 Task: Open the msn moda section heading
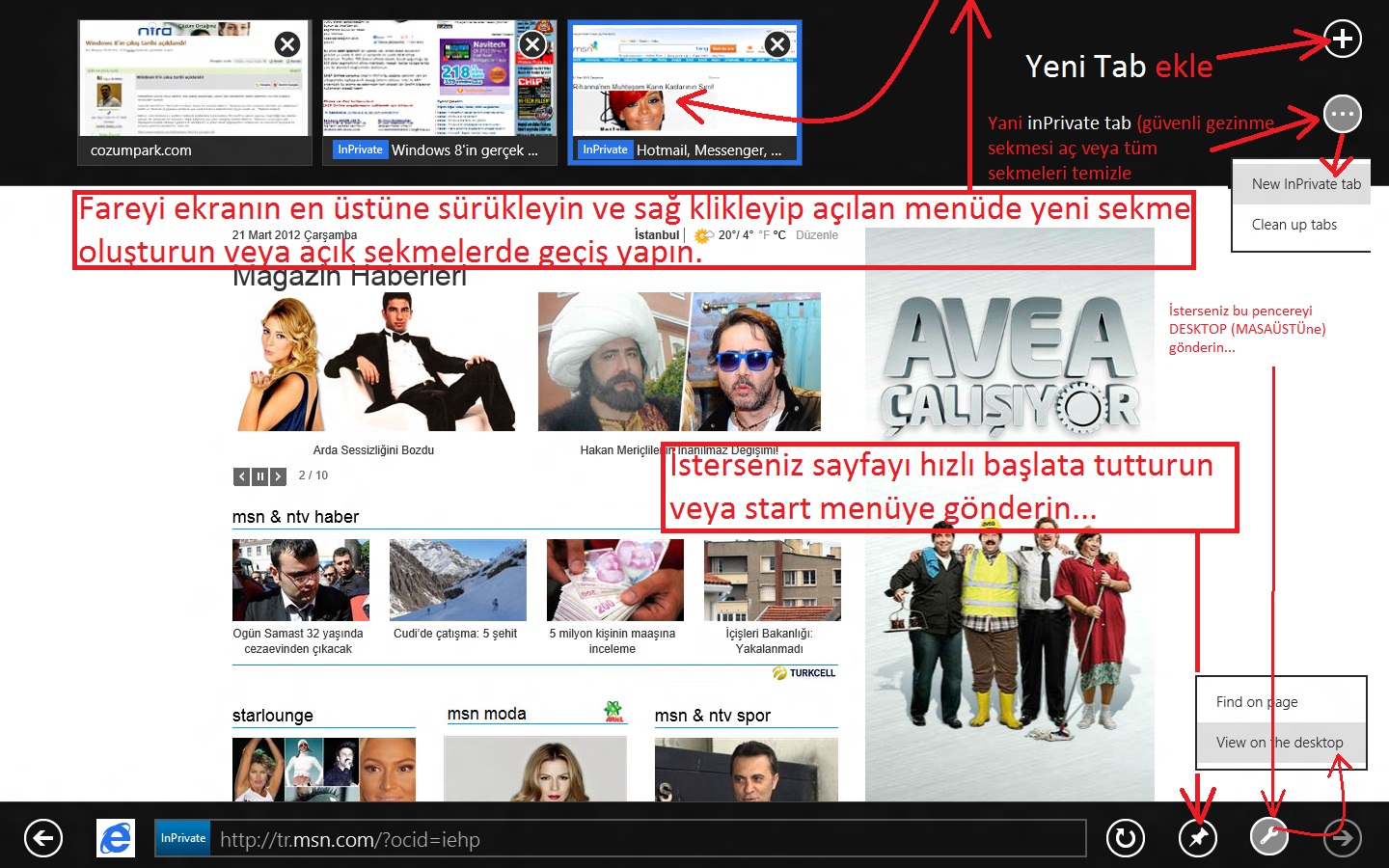[487, 714]
